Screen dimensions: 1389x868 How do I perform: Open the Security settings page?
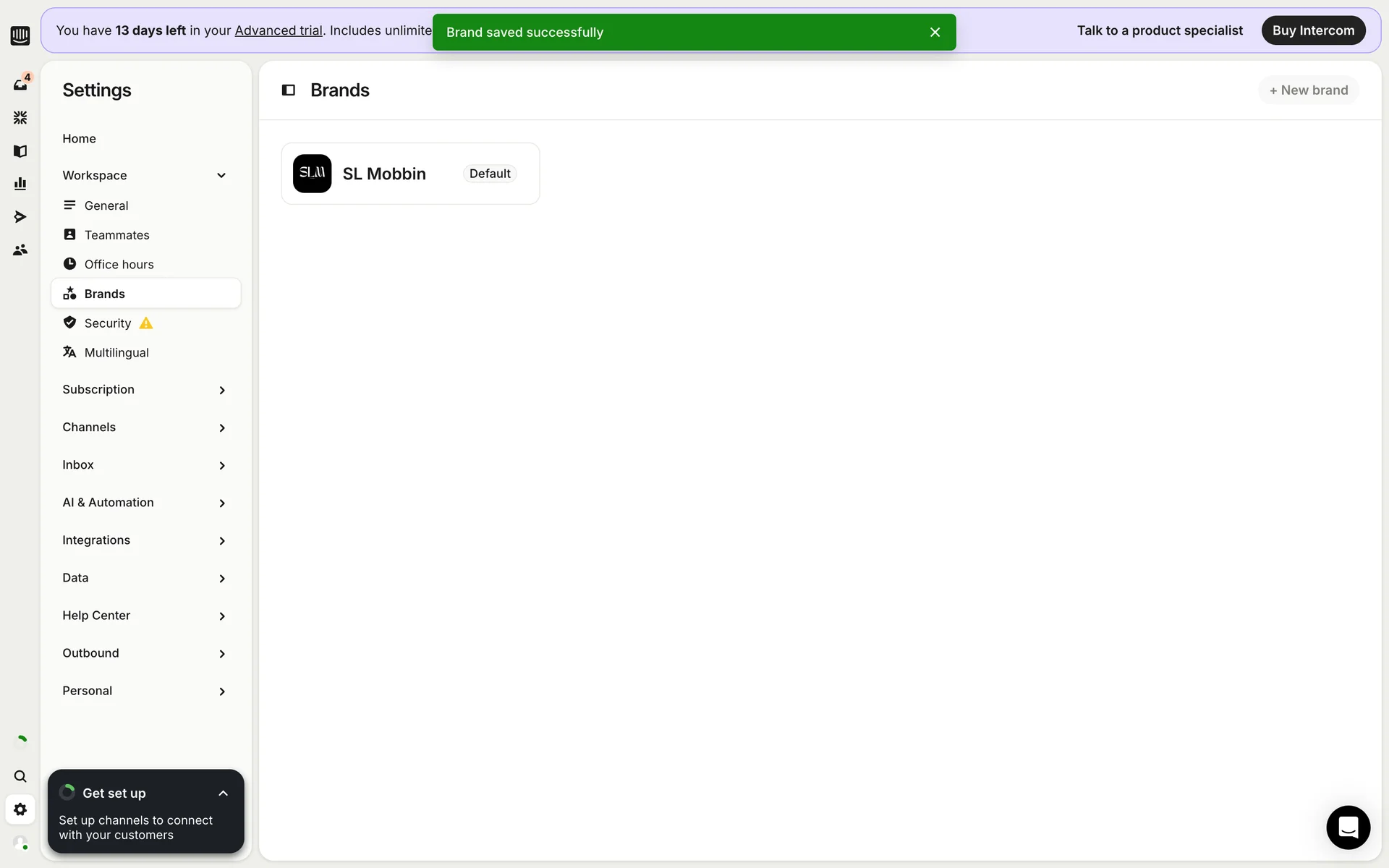107,323
